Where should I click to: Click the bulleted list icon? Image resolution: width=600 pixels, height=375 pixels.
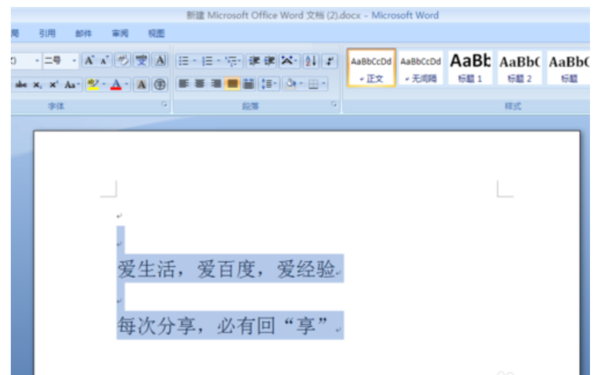click(186, 61)
